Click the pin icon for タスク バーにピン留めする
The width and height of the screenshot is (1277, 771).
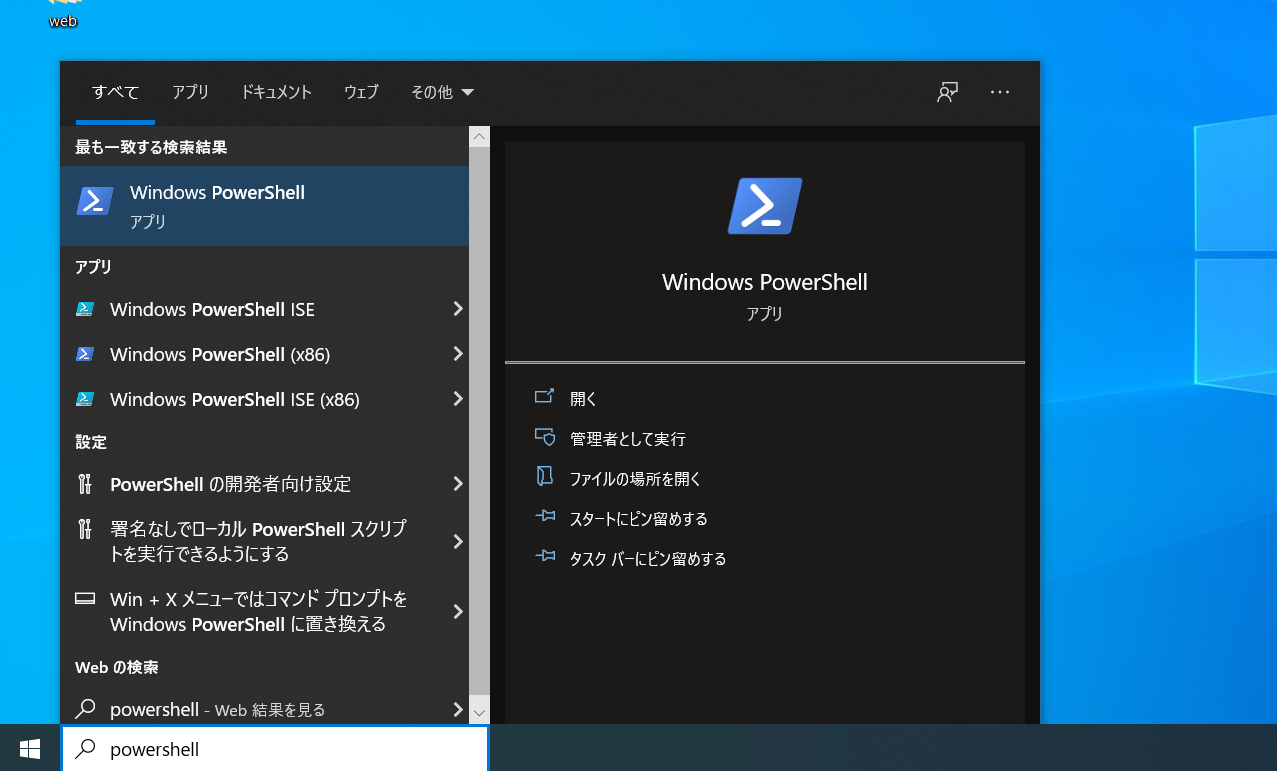coord(544,557)
